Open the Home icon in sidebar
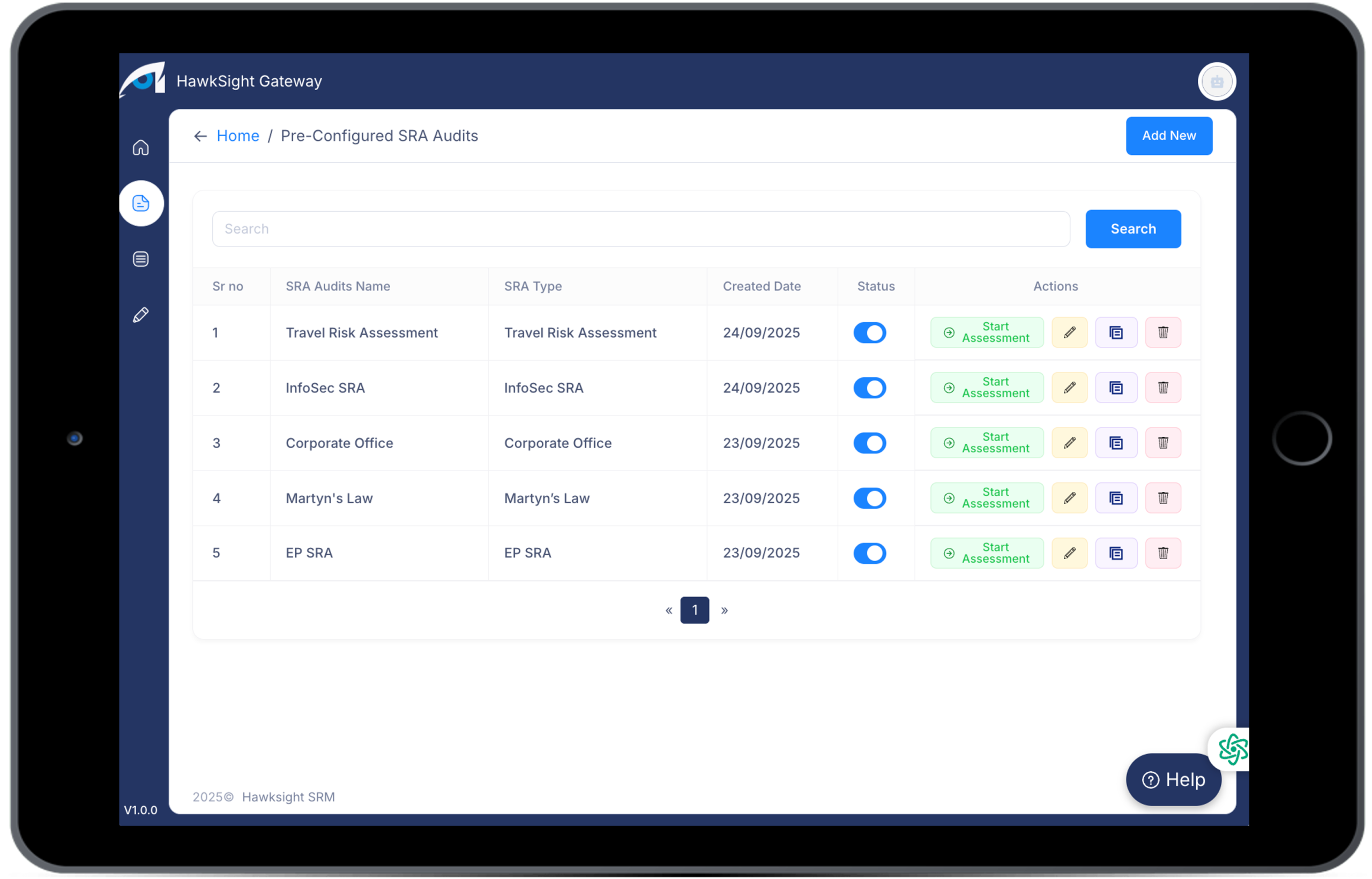Screen dimensions: 1372x879 140,148
